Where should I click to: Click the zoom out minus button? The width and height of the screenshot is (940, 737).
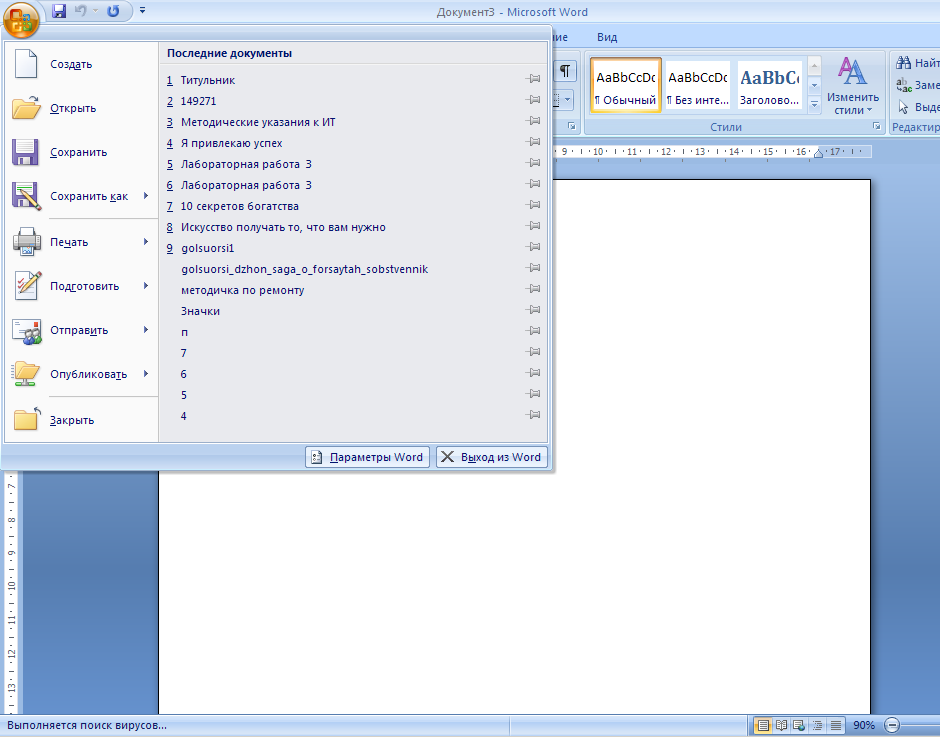[x=892, y=725]
